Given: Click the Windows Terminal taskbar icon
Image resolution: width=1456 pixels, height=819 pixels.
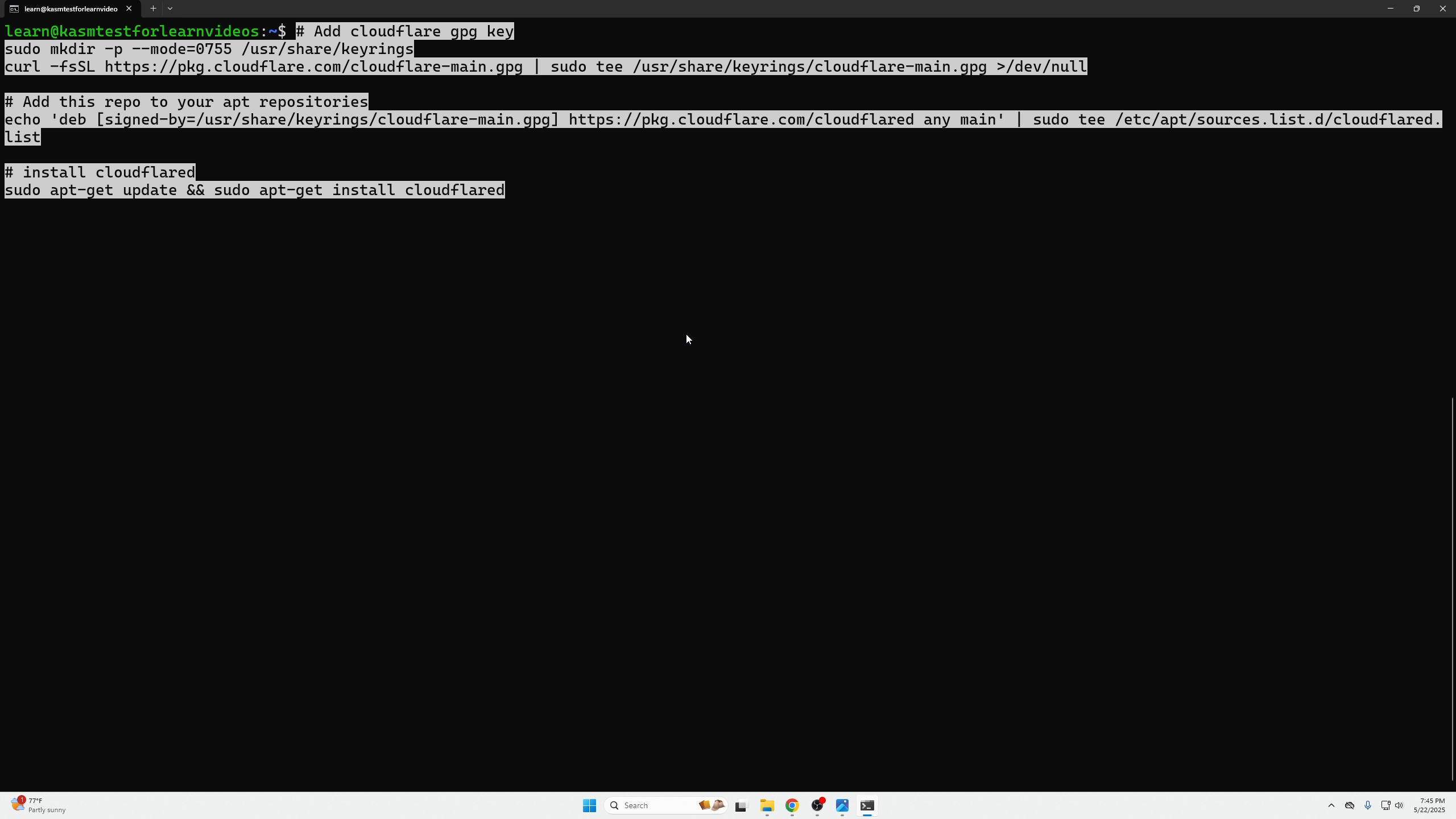Looking at the screenshot, I should coord(867,805).
